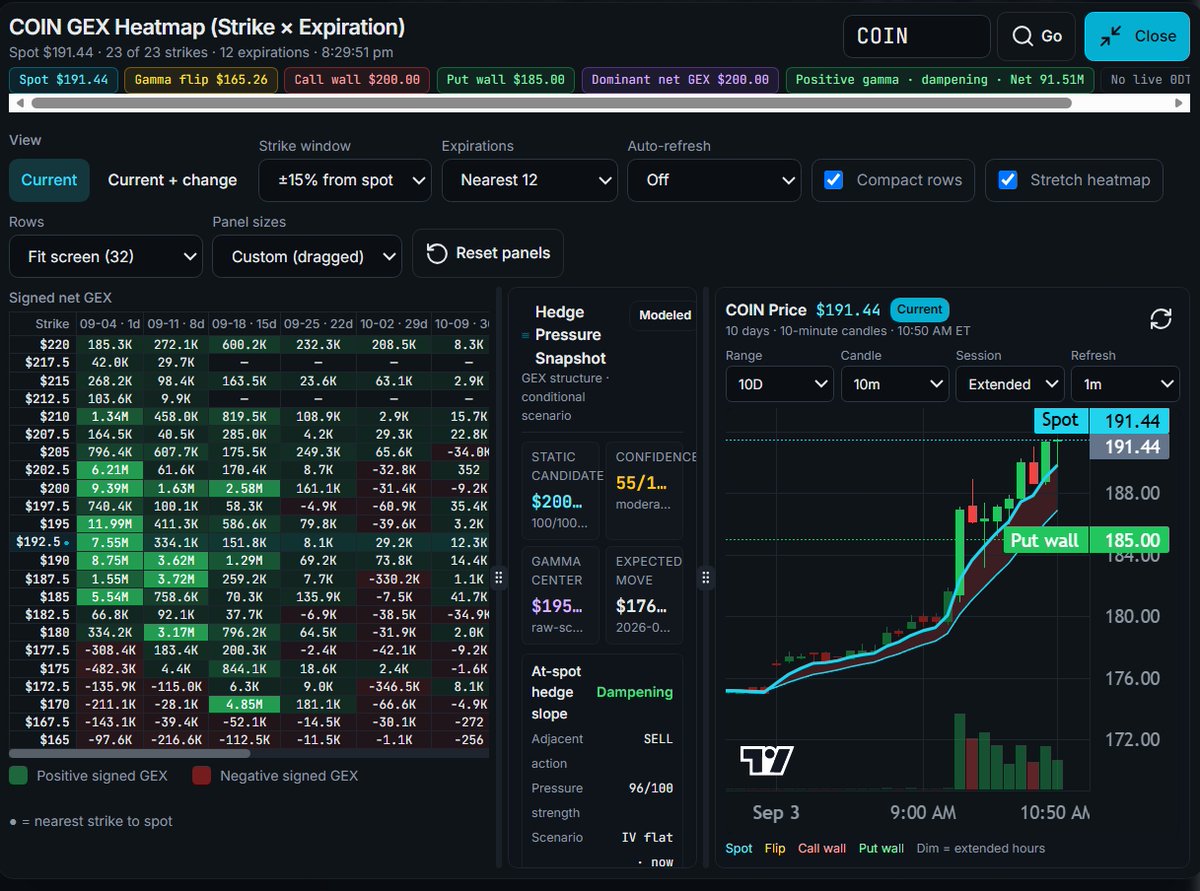The width and height of the screenshot is (1200, 891).
Task: Click the Current badge next to COIN Price
Action: (919, 310)
